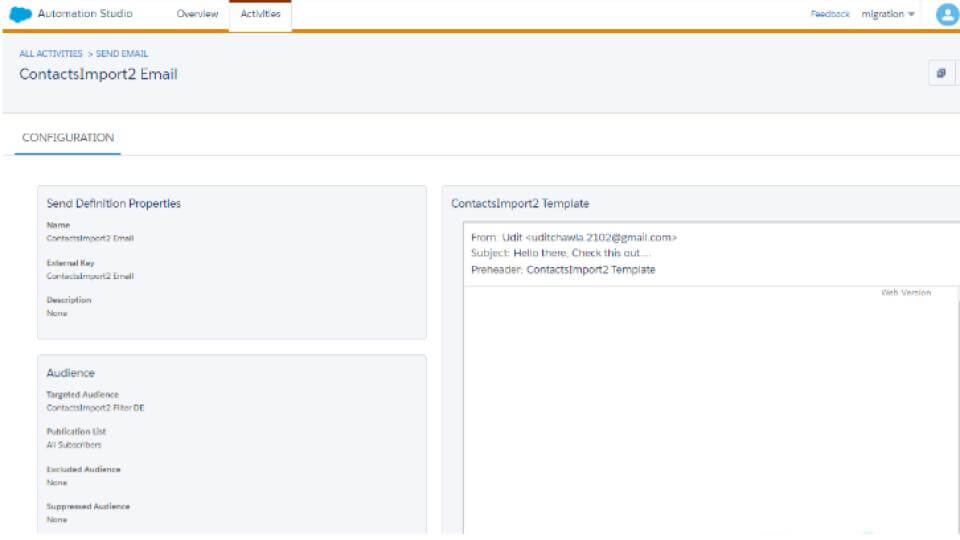Click the ContactsImport2 Email page heading
The image size is (960, 540).
pos(98,74)
